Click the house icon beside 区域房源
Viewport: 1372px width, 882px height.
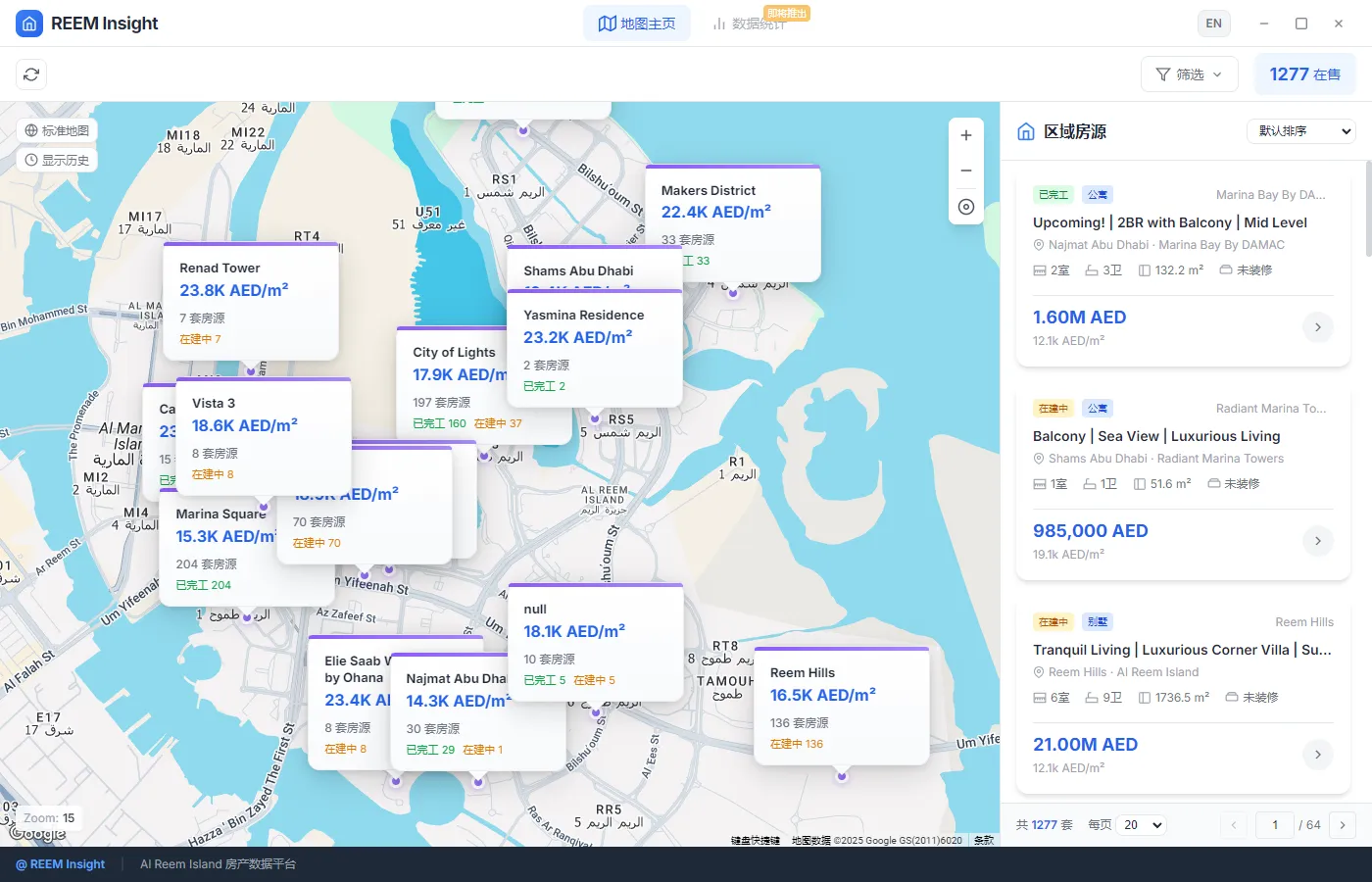1026,131
